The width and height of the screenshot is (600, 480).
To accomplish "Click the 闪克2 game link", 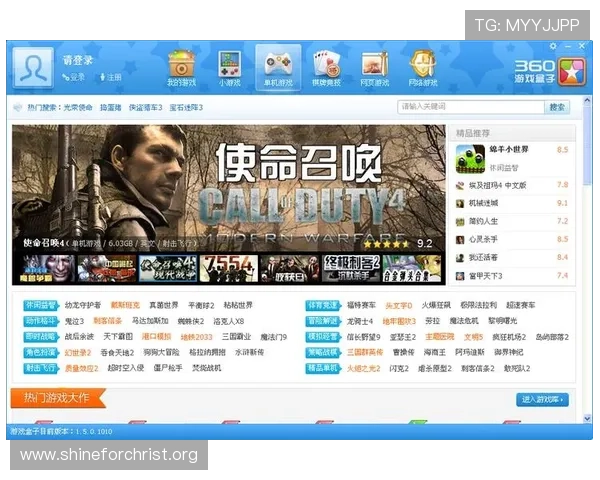I will tap(399, 368).
